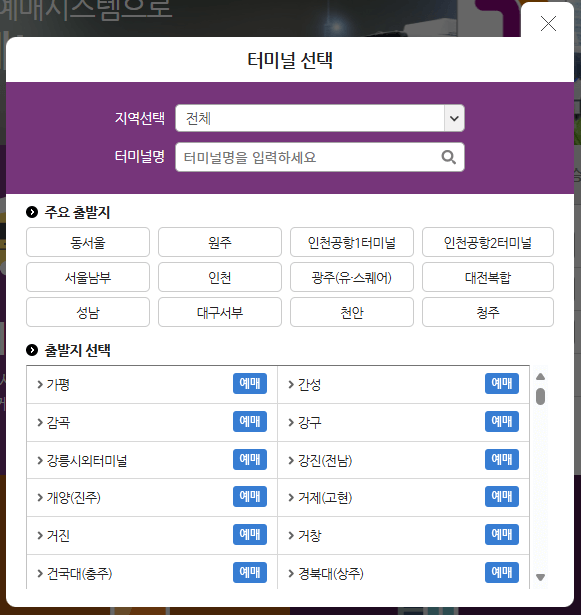The width and height of the screenshot is (581, 615).
Task: Select 성남 departure terminal
Action: click(88, 312)
